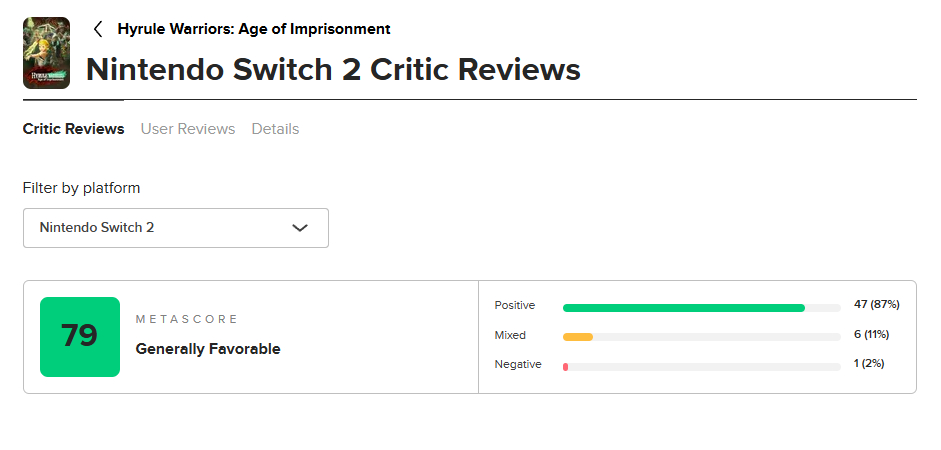Click the Generally Favorable score text
941x450 pixels.
(208, 349)
